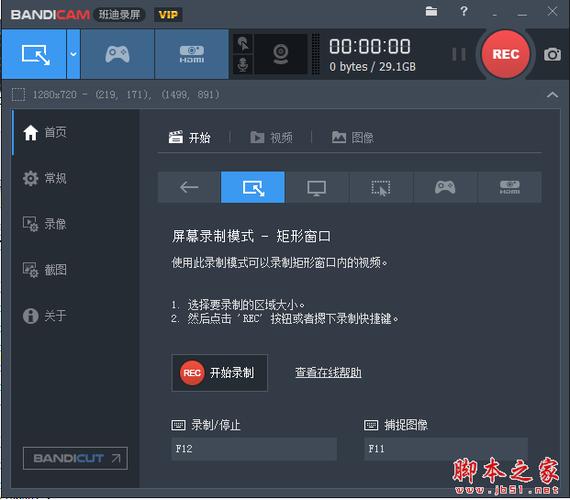The width and height of the screenshot is (570, 500).
Task: Open the 关于 about sidebar item
Action: [45, 316]
